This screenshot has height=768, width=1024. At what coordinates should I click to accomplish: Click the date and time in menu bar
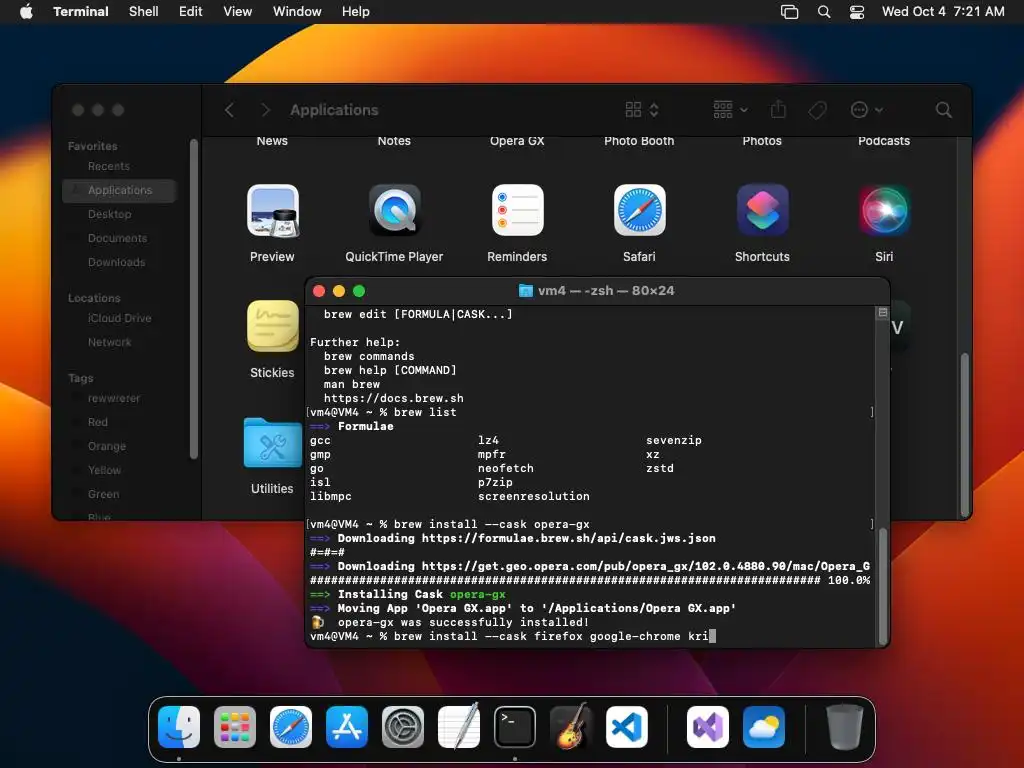pos(943,12)
